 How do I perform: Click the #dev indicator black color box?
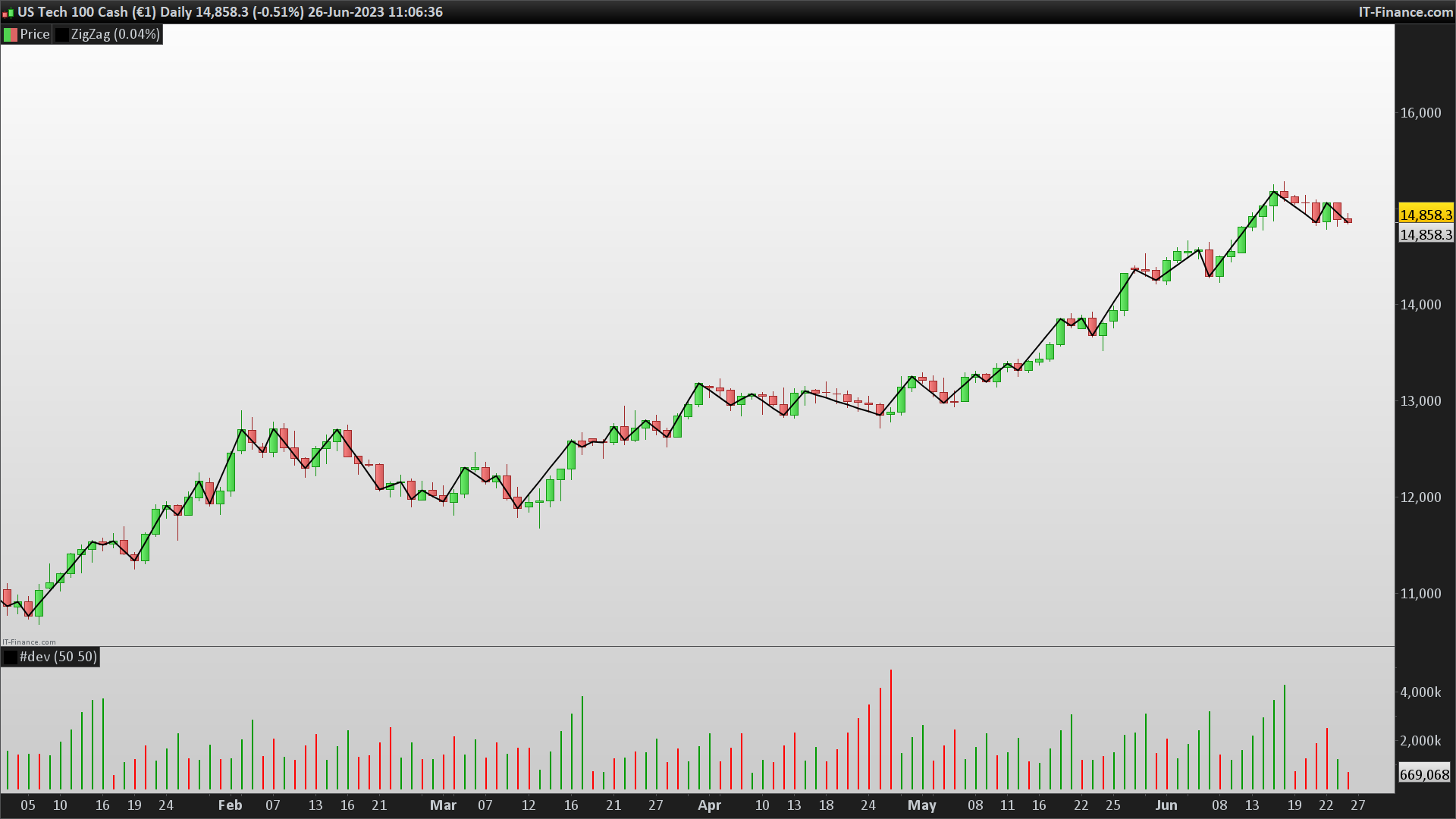11,657
